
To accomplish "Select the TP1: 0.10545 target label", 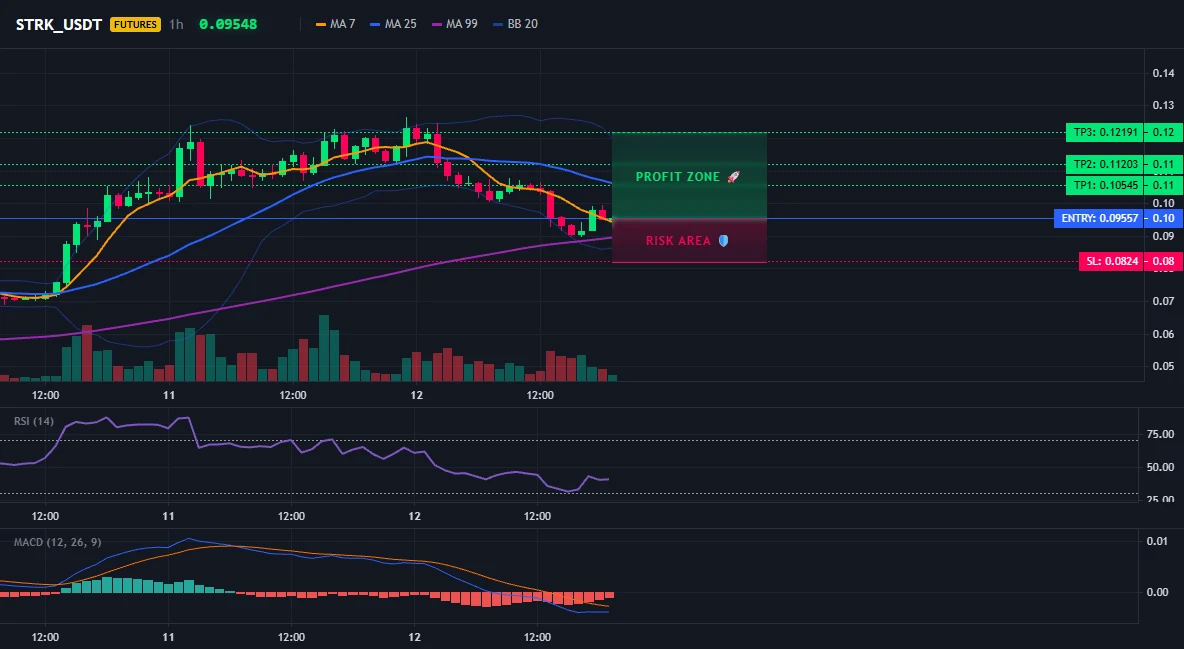I will pos(1105,185).
